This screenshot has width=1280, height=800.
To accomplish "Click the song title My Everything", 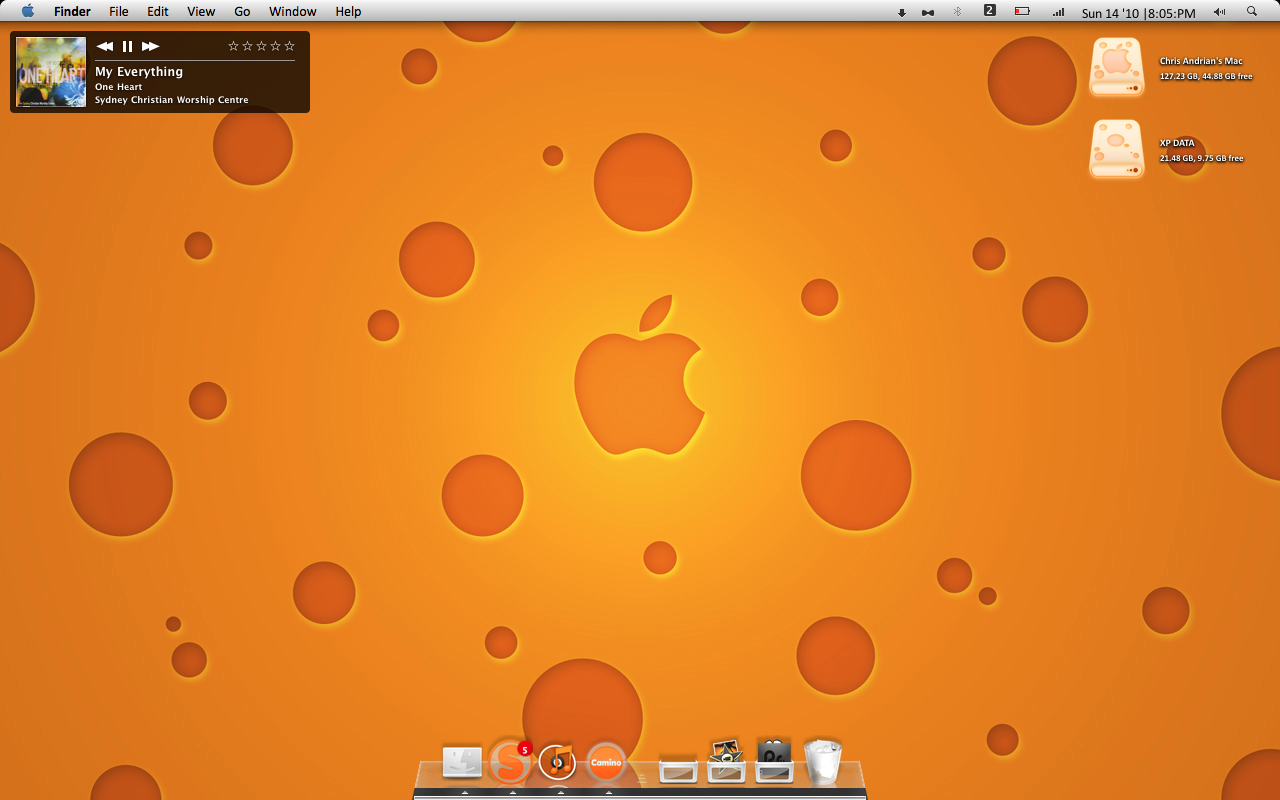I will click(x=139, y=72).
